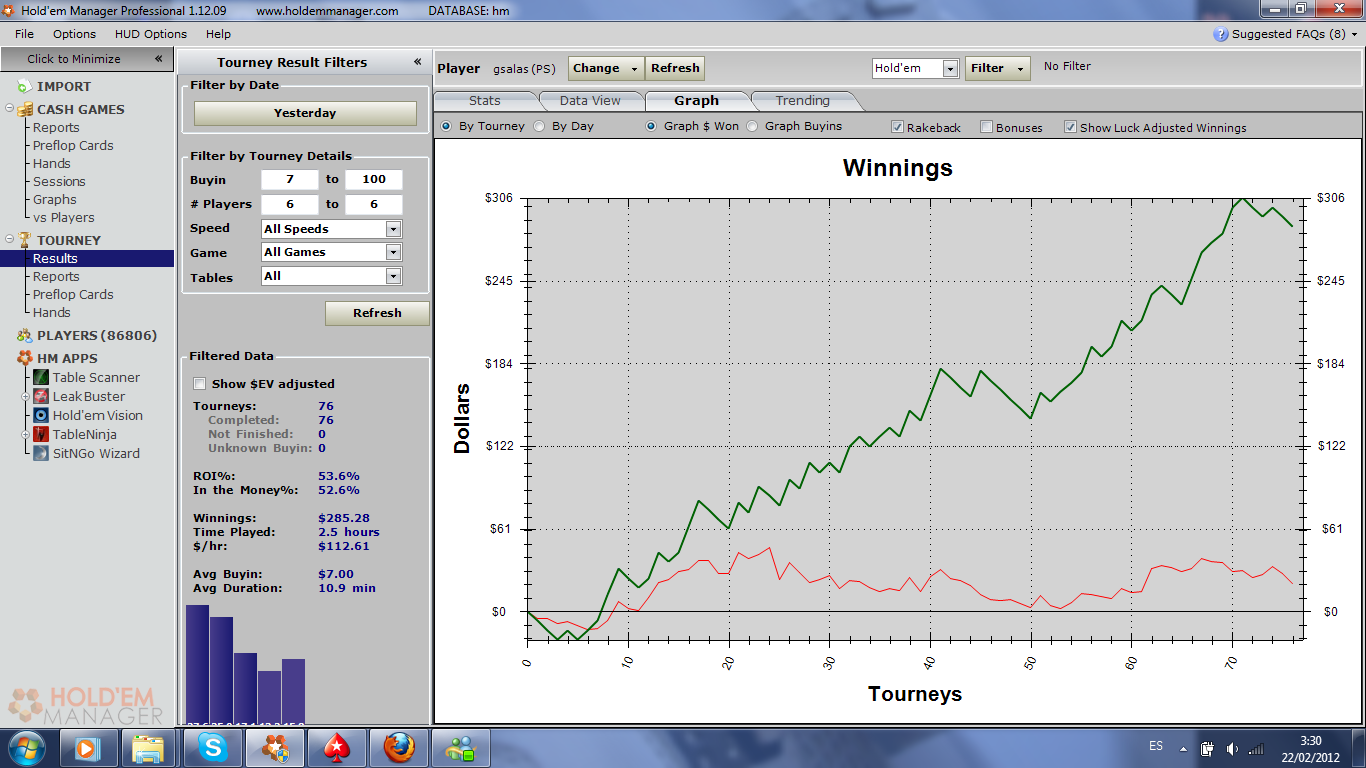The width and height of the screenshot is (1366, 768).
Task: Launch SitNGo Wizard app icon
Action: pos(41,453)
